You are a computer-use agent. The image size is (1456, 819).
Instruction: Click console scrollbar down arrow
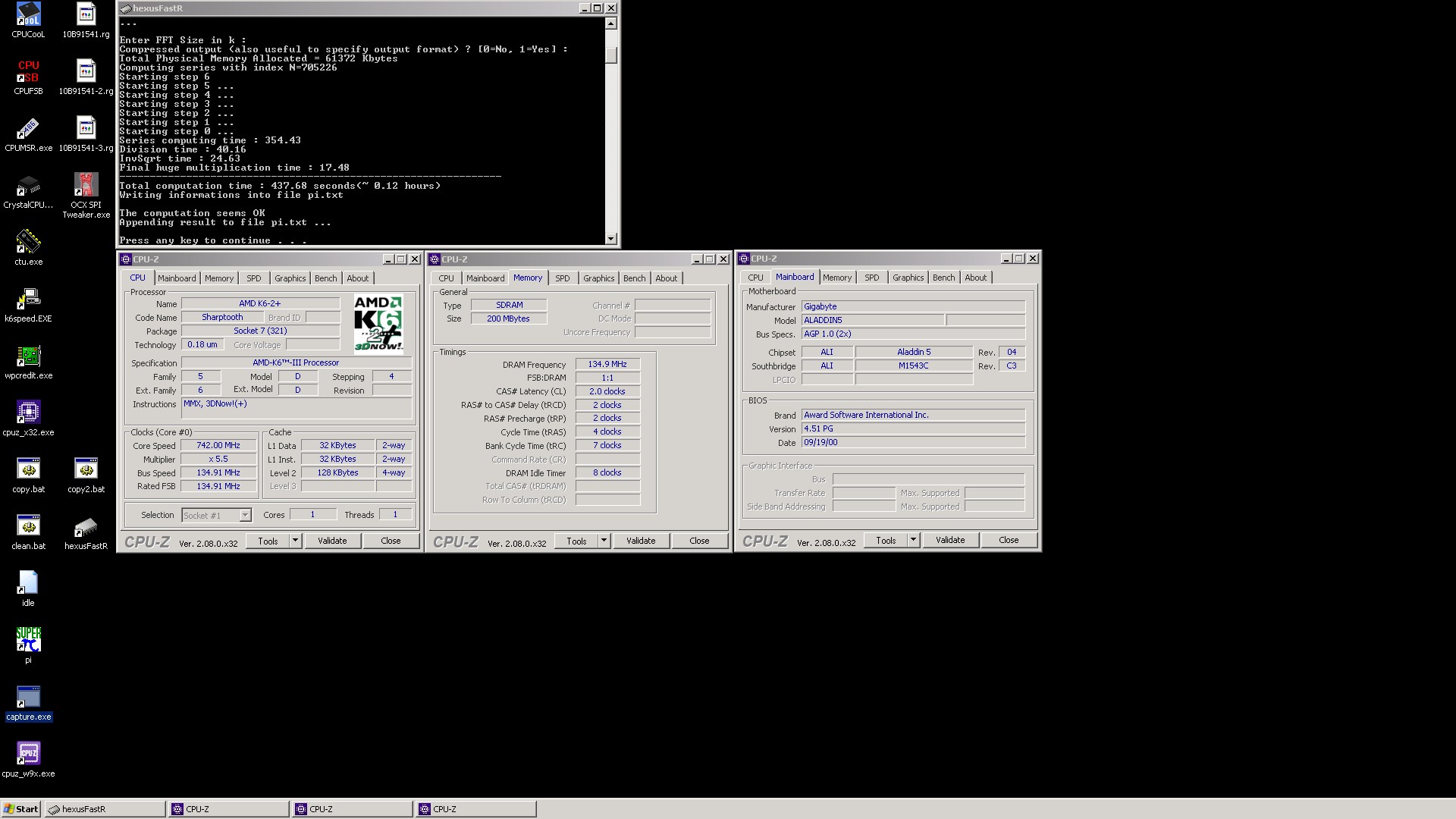[x=611, y=239]
